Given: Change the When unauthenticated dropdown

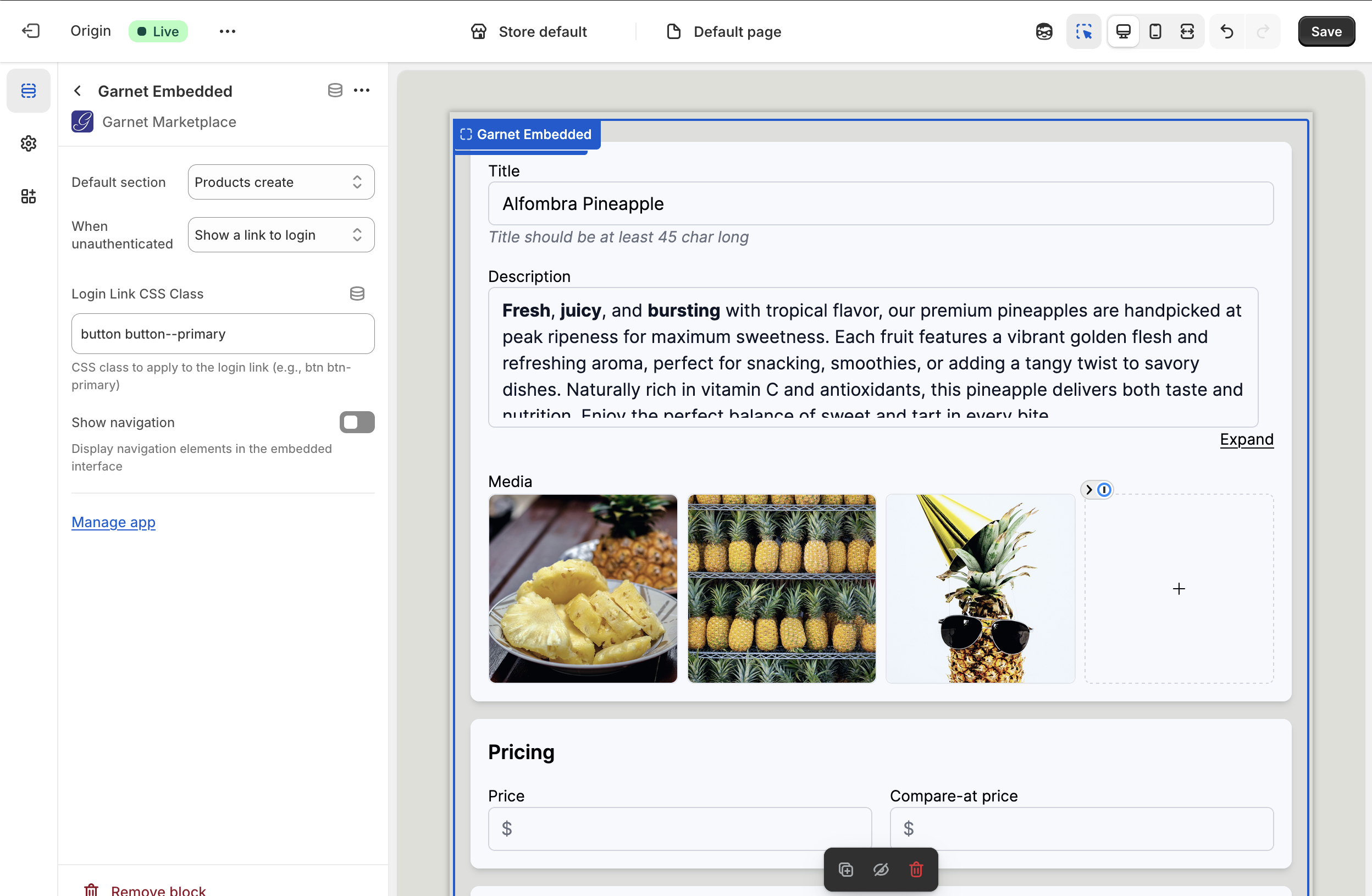Looking at the screenshot, I should pyautogui.click(x=281, y=235).
